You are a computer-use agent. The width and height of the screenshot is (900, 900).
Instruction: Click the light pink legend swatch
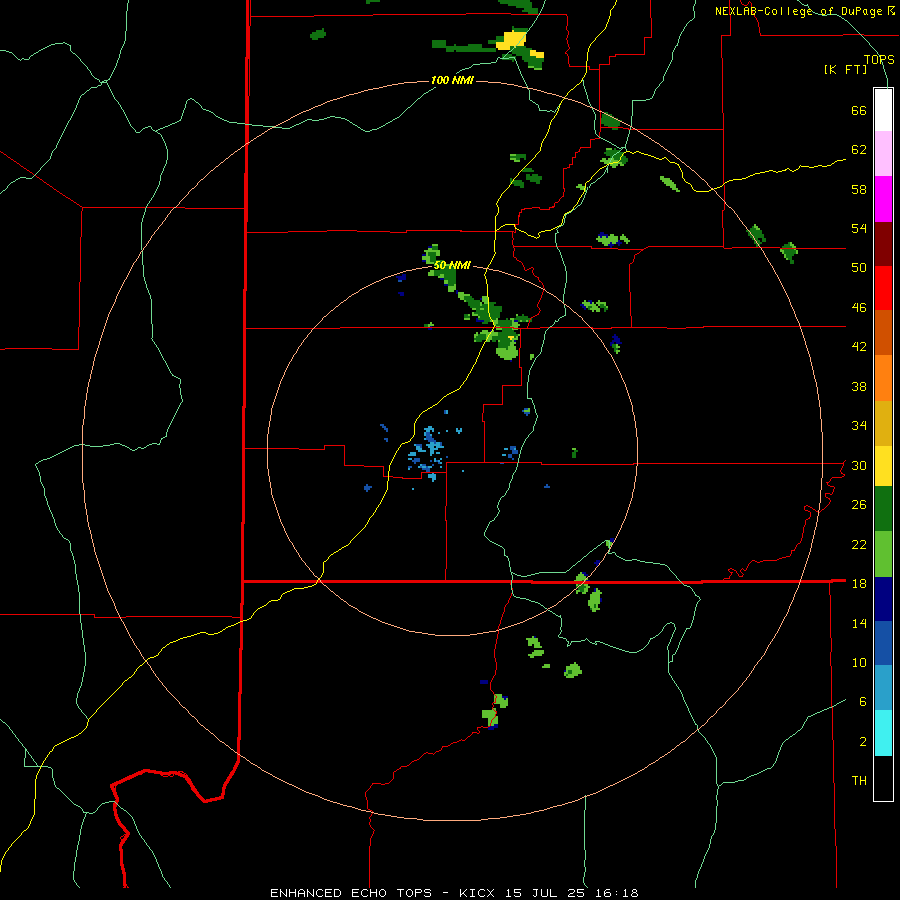pos(883,153)
